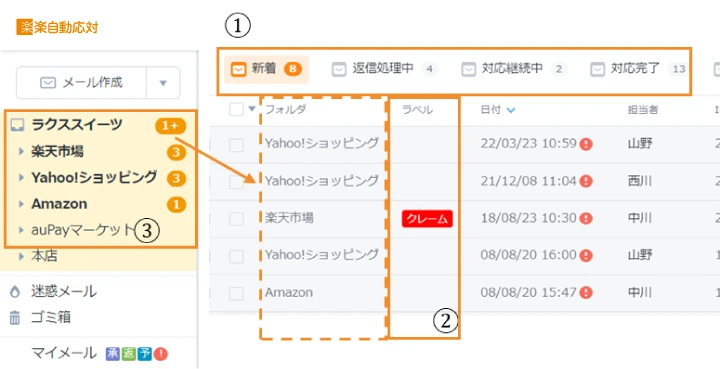721x369 pixels.
Task: Click the envelope icon of 対応完了 tab
Action: click(x=598, y=69)
